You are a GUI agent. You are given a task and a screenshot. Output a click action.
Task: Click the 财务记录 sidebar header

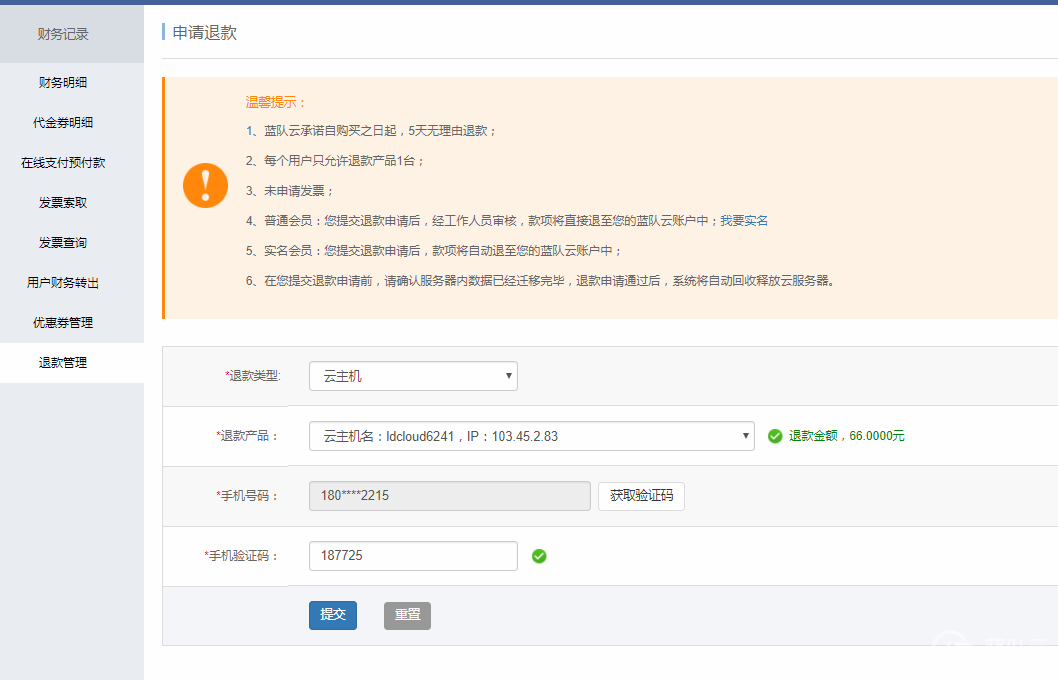tap(63, 34)
